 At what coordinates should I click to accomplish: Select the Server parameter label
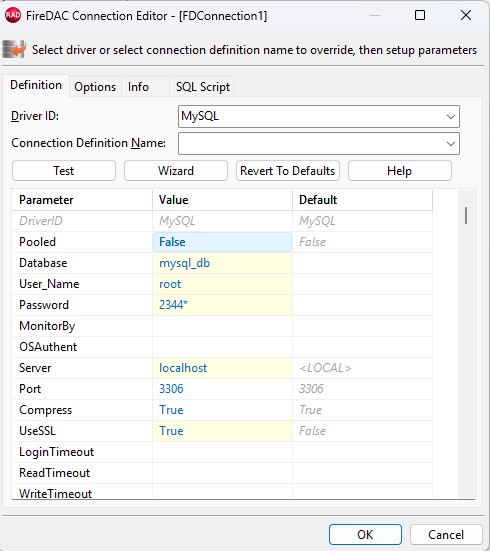click(35, 368)
